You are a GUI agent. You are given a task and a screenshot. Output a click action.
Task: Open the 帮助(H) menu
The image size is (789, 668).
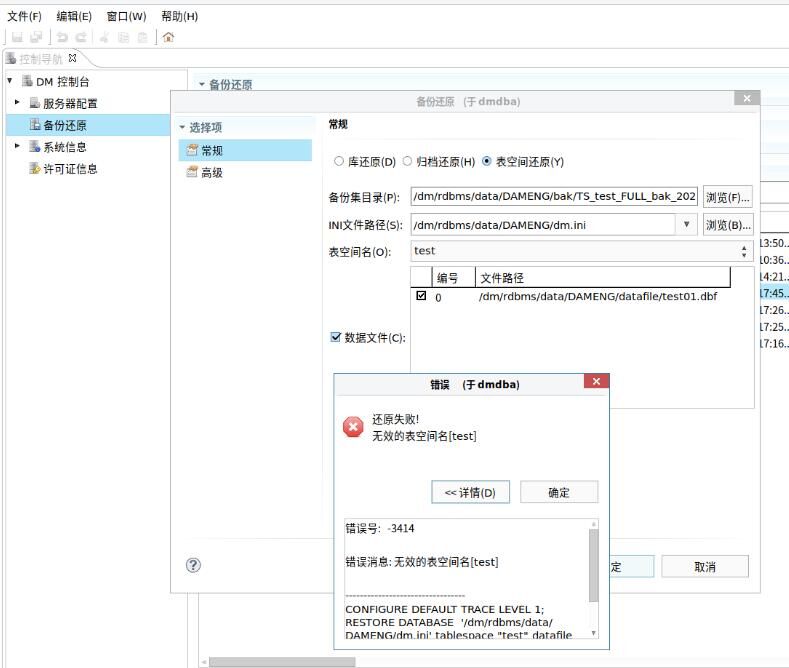click(x=180, y=17)
